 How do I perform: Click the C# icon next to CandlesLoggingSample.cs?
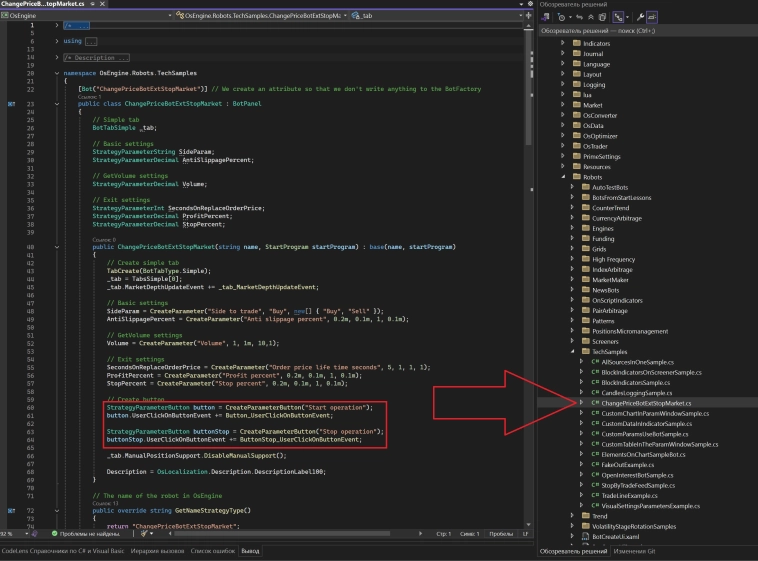coord(594,392)
